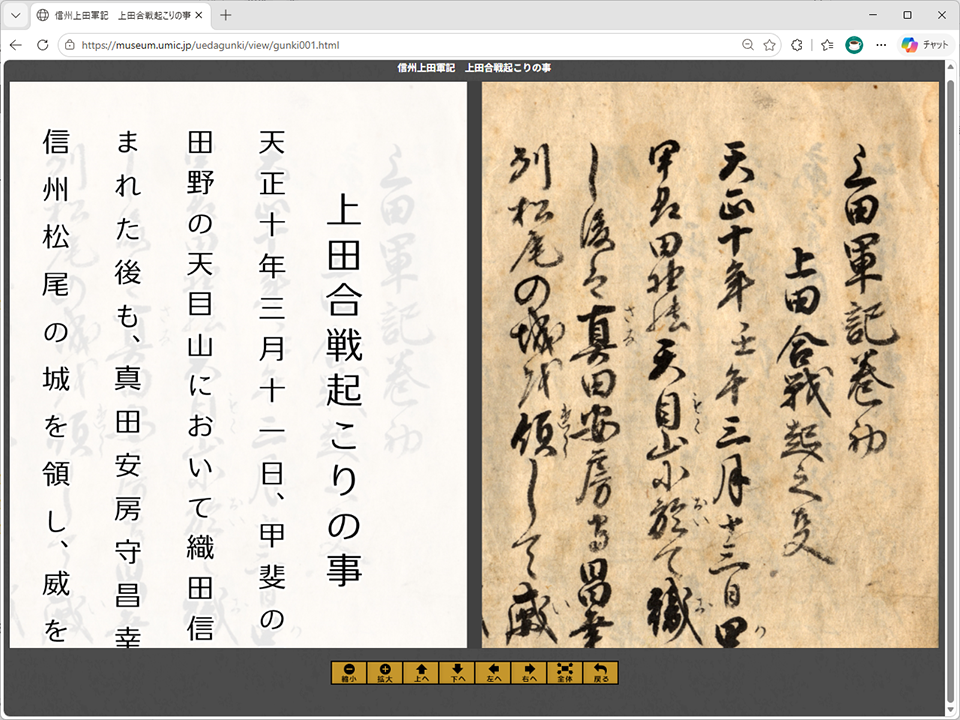Pan left using the 左へ button
960x720 pixels.
pyautogui.click(x=493, y=673)
